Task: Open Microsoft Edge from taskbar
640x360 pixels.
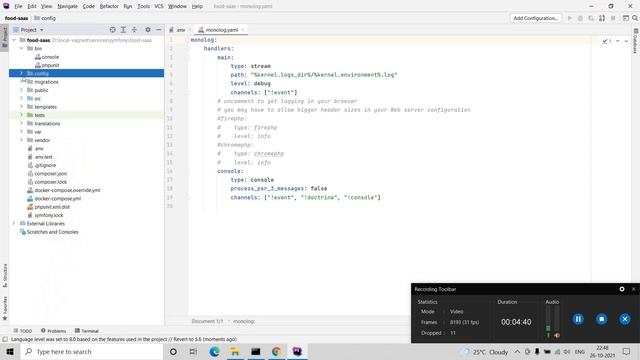Action: pos(214,351)
